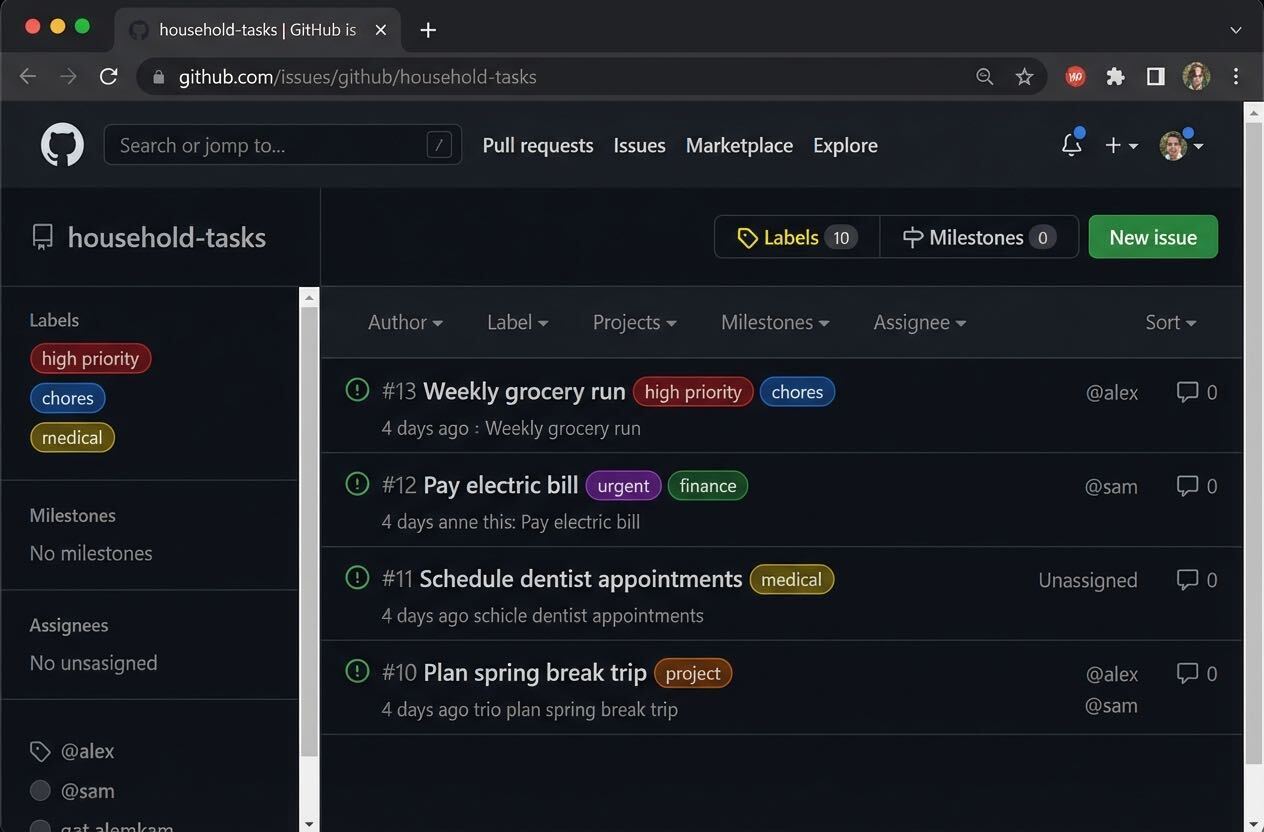The image size is (1264, 832).
Task: Open the browser extensions puzzle icon
Action: [x=1116, y=77]
